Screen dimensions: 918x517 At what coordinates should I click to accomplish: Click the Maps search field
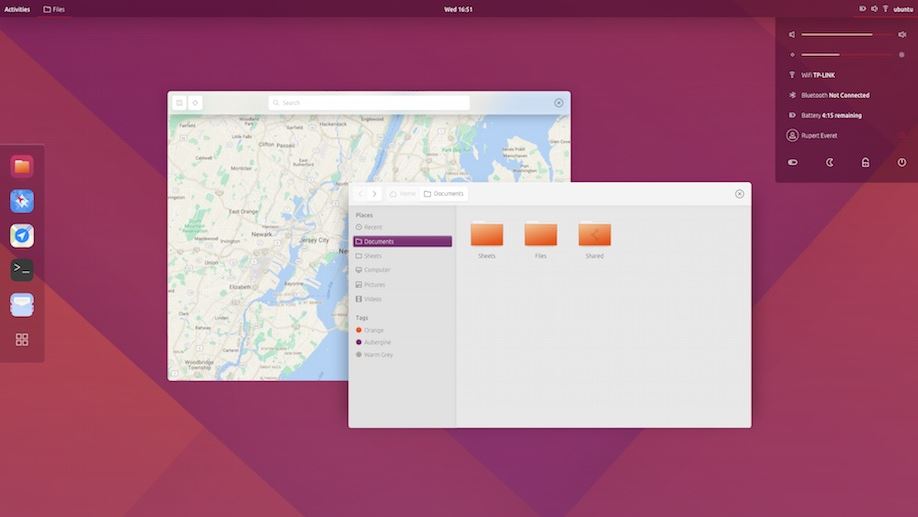click(370, 103)
